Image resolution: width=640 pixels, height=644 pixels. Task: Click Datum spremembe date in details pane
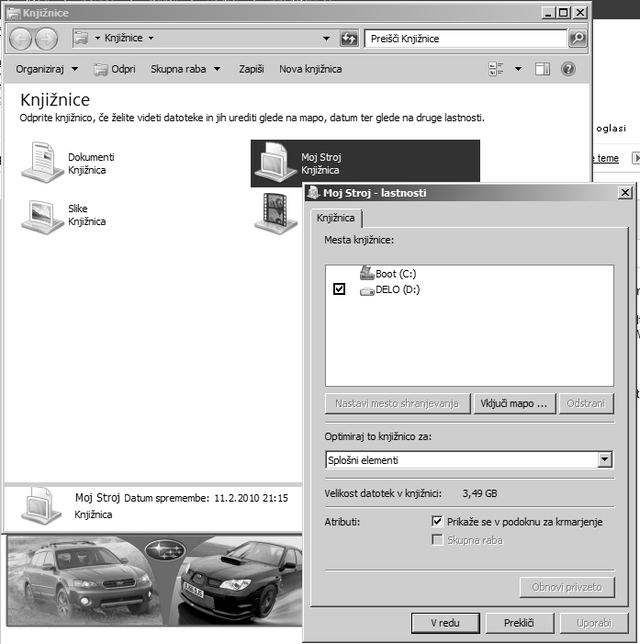pos(251,498)
